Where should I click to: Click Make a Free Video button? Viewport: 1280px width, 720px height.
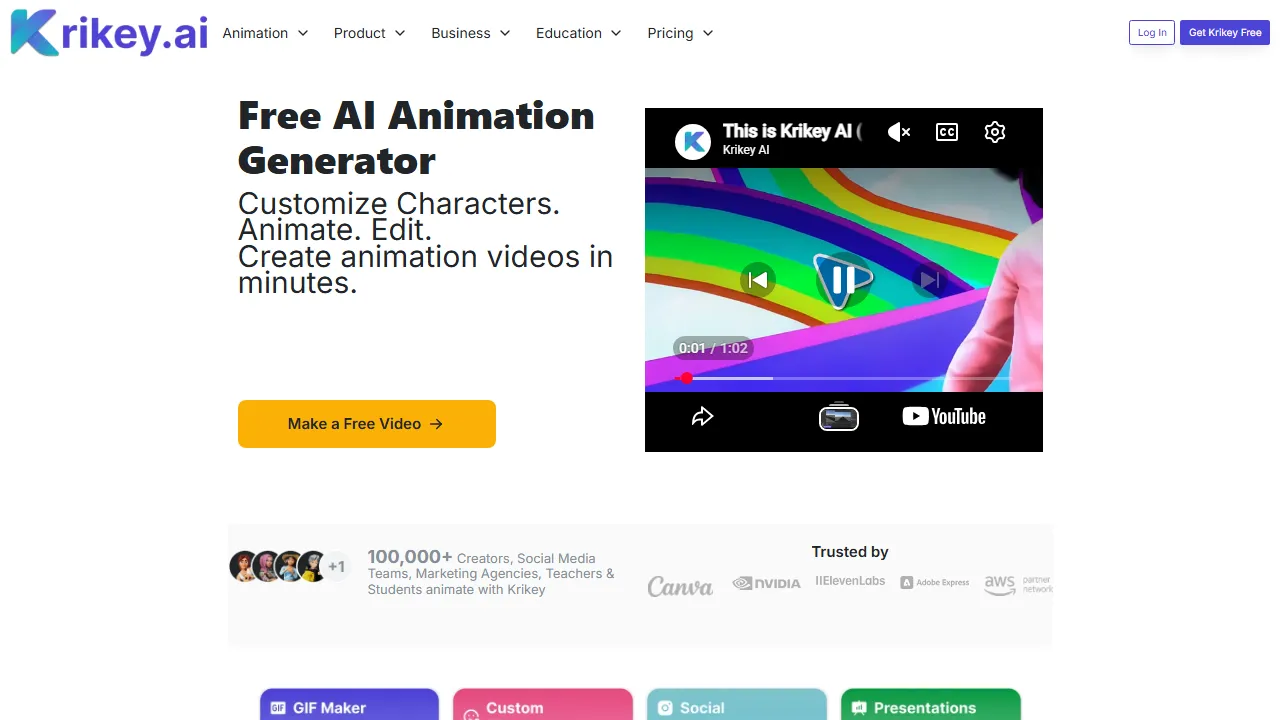tap(367, 424)
